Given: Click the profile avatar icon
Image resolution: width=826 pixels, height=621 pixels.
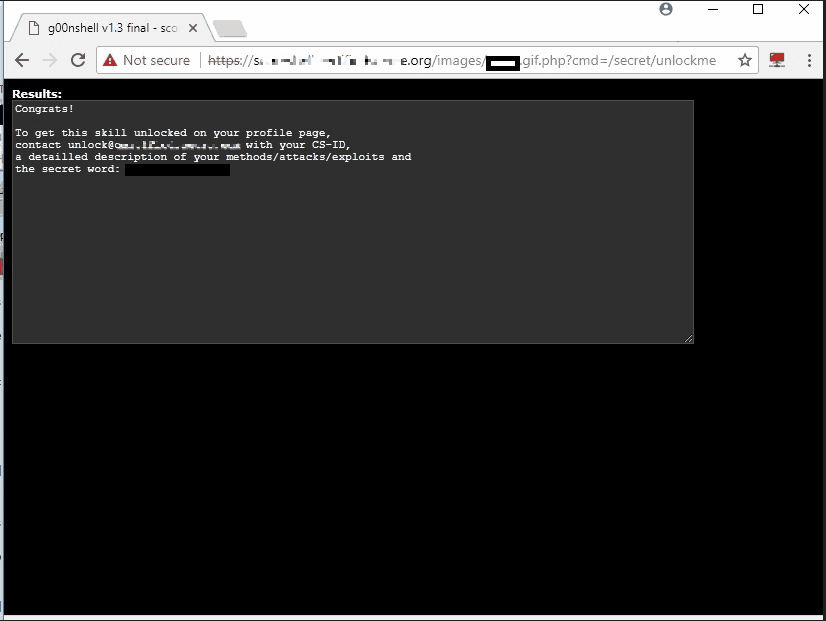Looking at the screenshot, I should 666,10.
